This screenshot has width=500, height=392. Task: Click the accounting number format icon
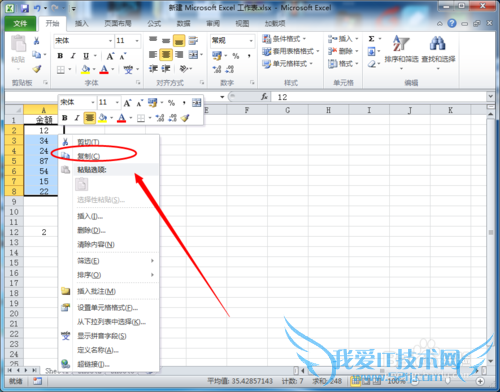point(217,56)
